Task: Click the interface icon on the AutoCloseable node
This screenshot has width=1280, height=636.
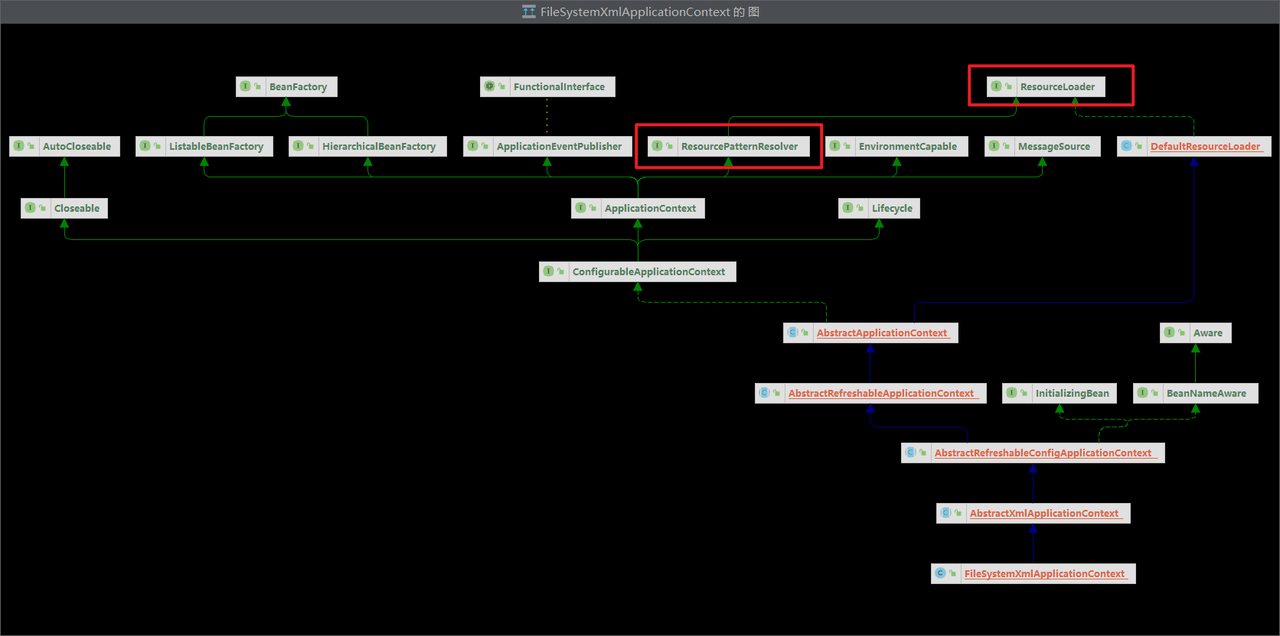Action: point(18,146)
